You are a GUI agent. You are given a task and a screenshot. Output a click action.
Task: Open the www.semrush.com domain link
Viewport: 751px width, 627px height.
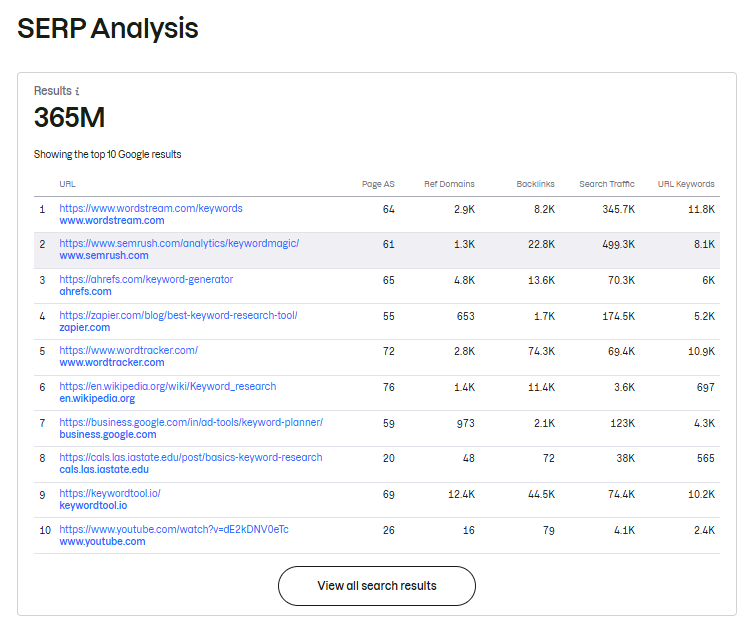pyautogui.click(x=104, y=255)
